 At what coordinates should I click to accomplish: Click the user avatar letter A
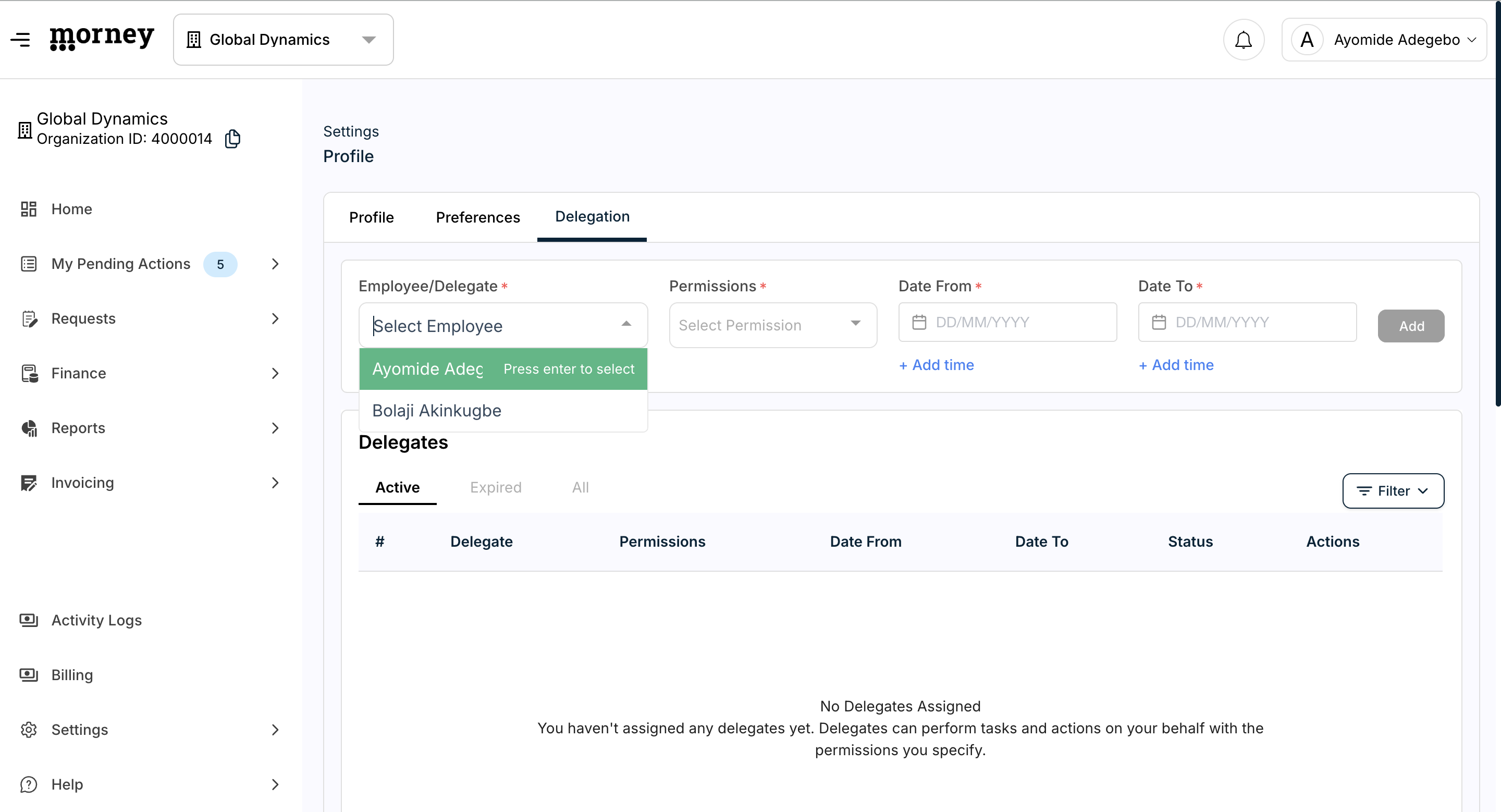coord(1307,40)
